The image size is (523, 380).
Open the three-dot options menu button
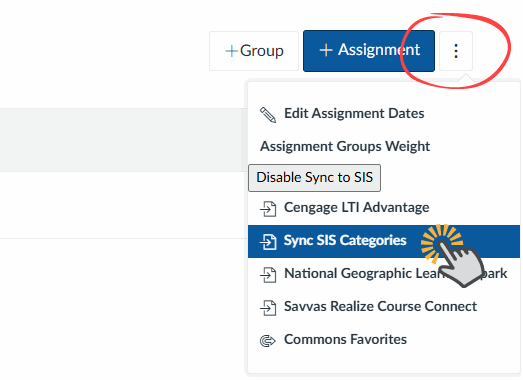[456, 51]
